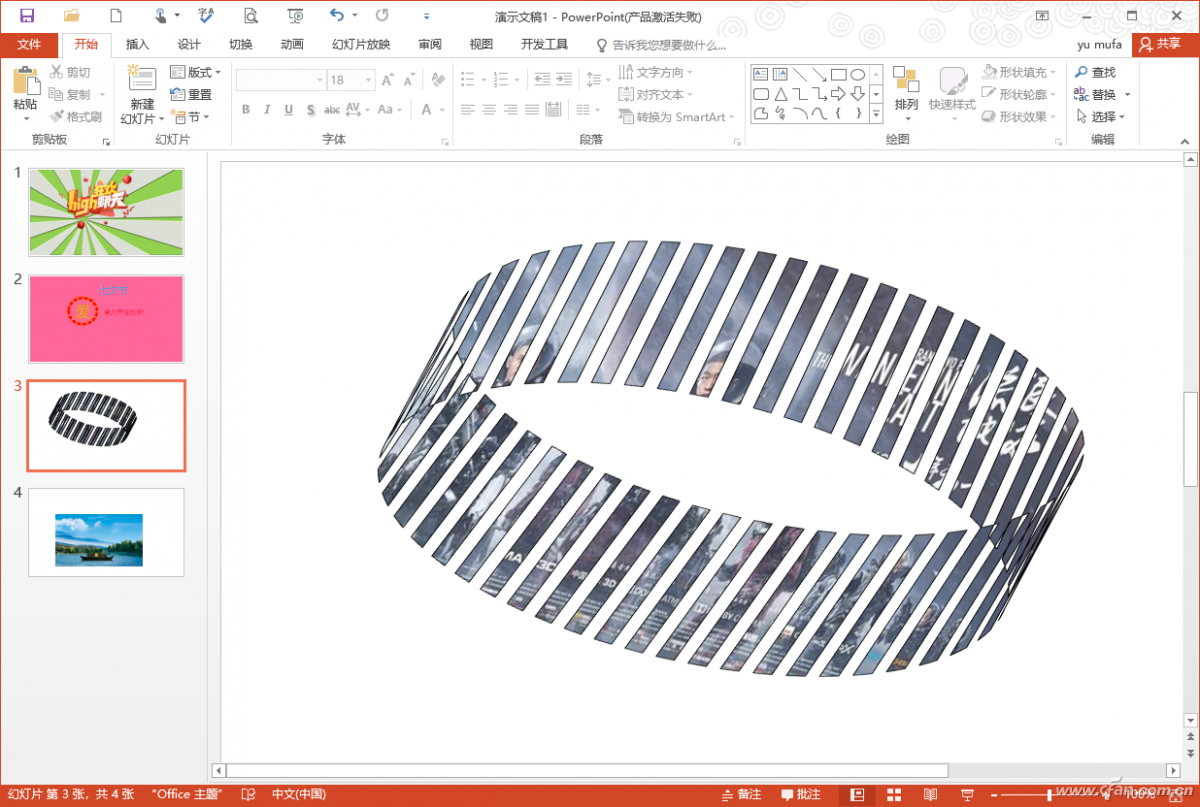The width and height of the screenshot is (1200, 807).
Task: Switch to Slide Sorter view in status bar
Action: (894, 795)
